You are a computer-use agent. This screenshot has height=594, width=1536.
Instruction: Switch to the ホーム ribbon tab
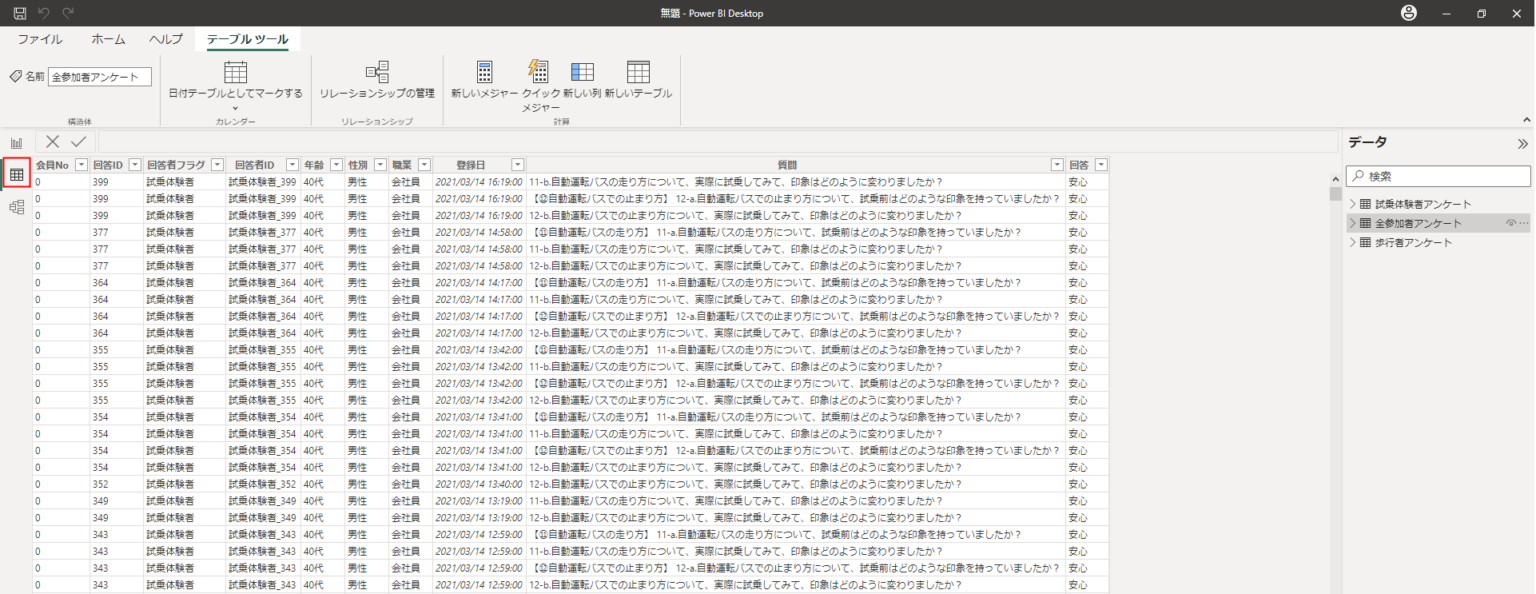108,39
